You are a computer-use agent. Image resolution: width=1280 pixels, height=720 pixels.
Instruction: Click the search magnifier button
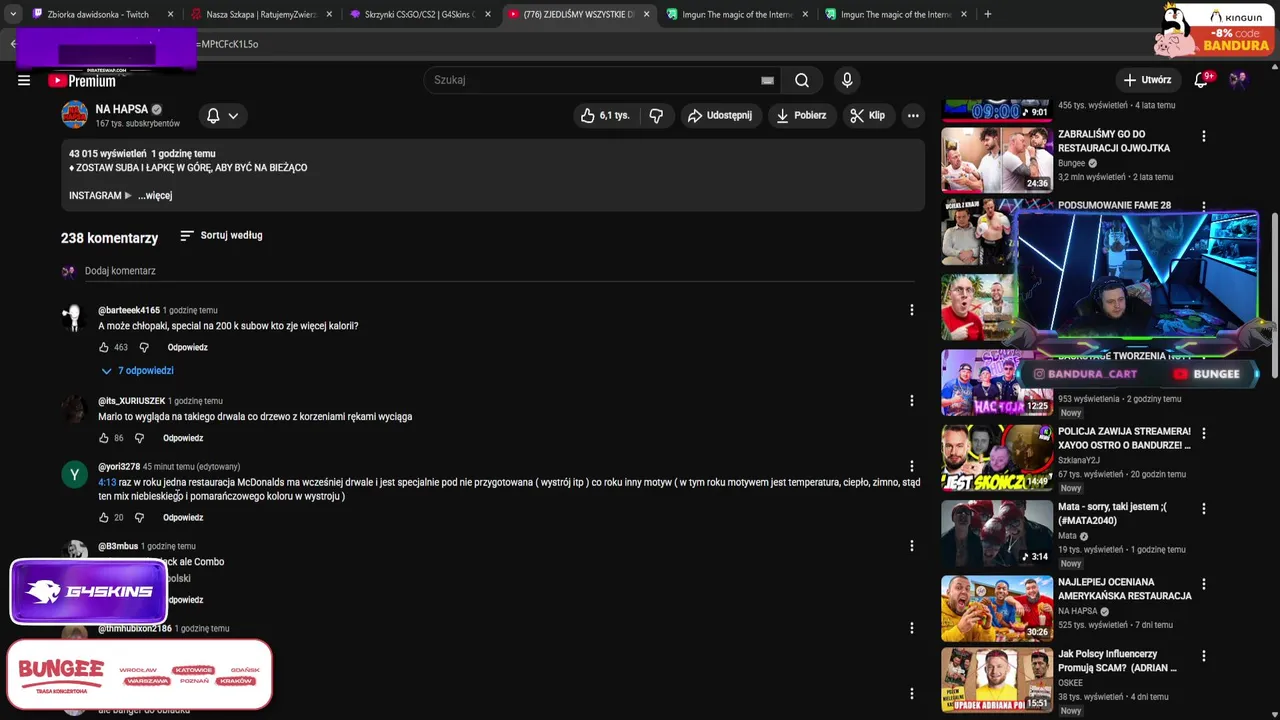pyautogui.click(x=802, y=80)
